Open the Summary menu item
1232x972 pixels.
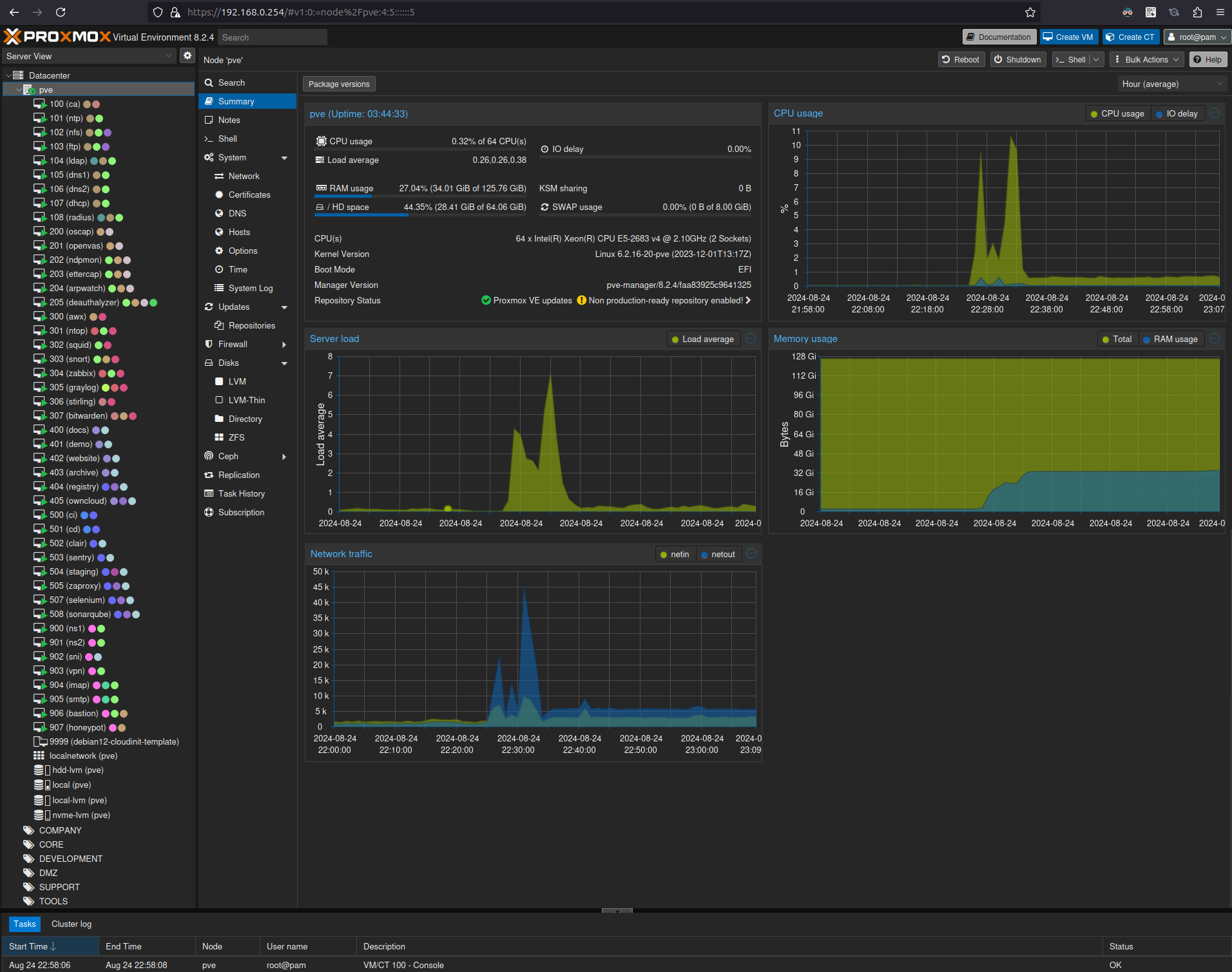click(x=247, y=101)
